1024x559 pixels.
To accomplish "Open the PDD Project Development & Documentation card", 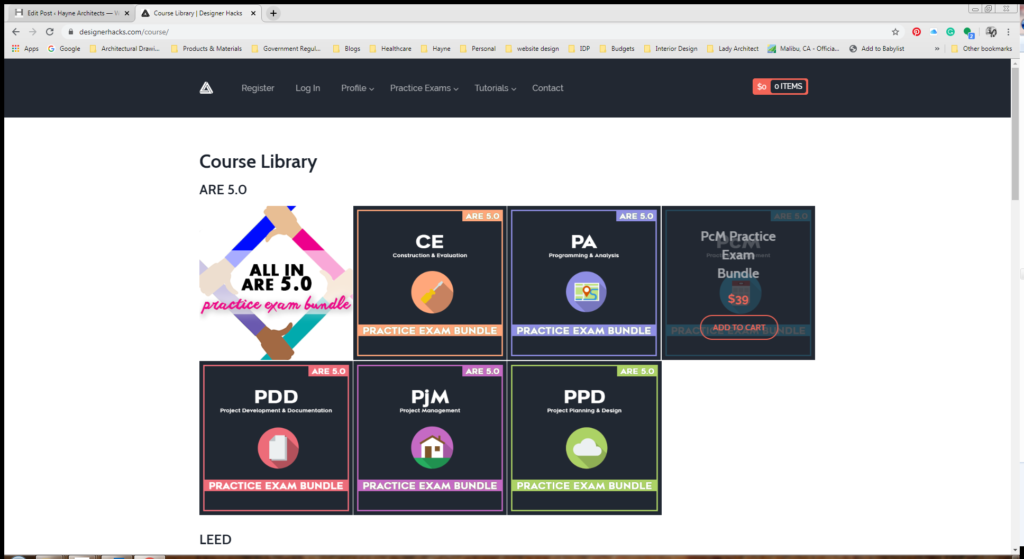I will (276, 438).
